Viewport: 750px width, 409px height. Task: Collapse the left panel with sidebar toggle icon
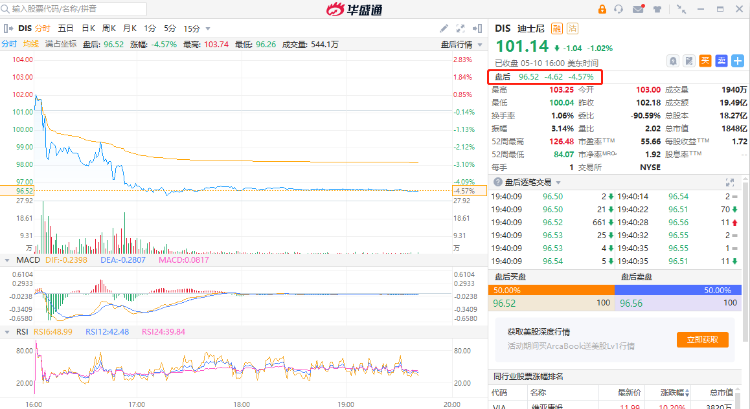click(x=8, y=28)
